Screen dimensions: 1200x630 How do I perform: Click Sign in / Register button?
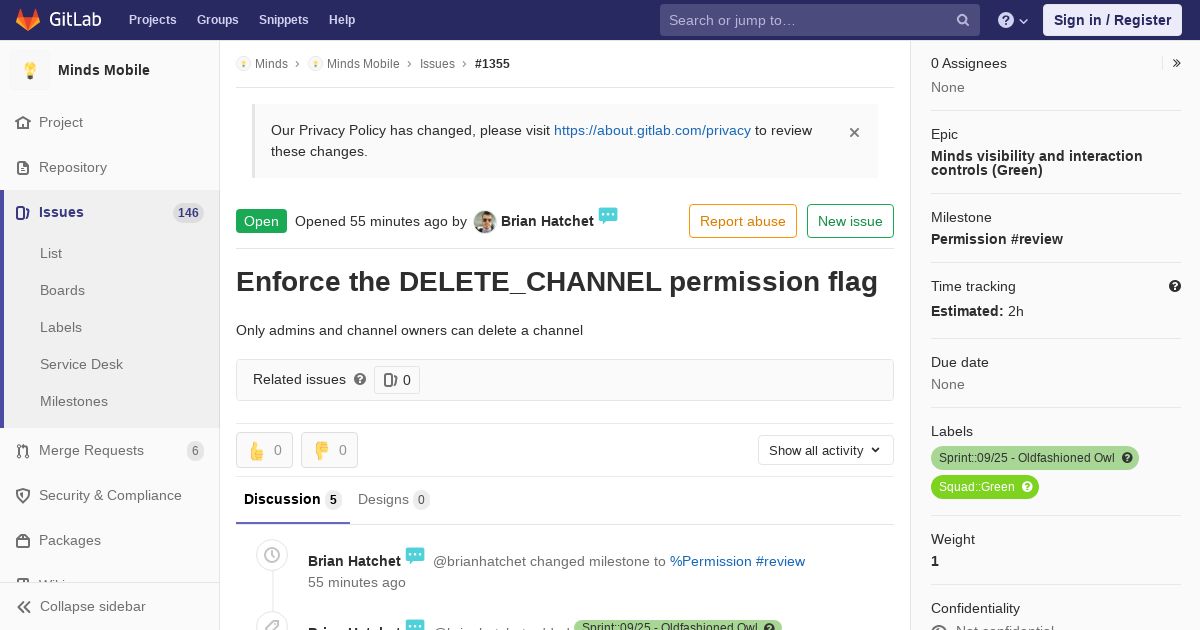(x=1112, y=20)
